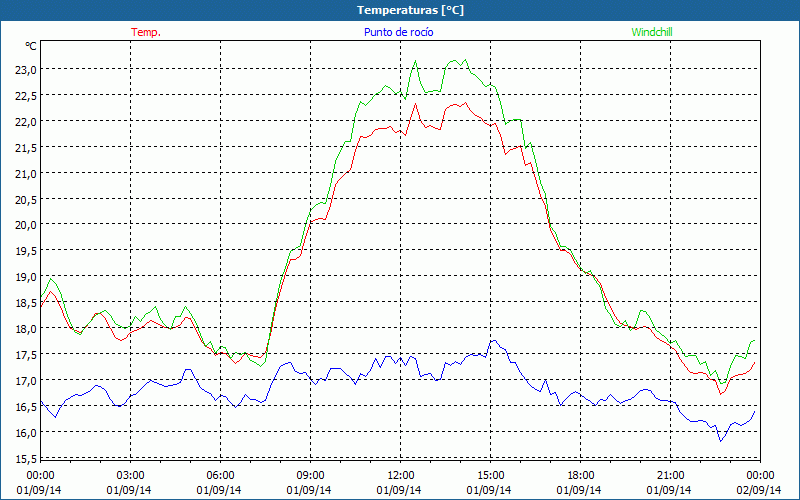This screenshot has height=500, width=800.
Task: Click the 22,5 y-axis value
Action: [26, 96]
